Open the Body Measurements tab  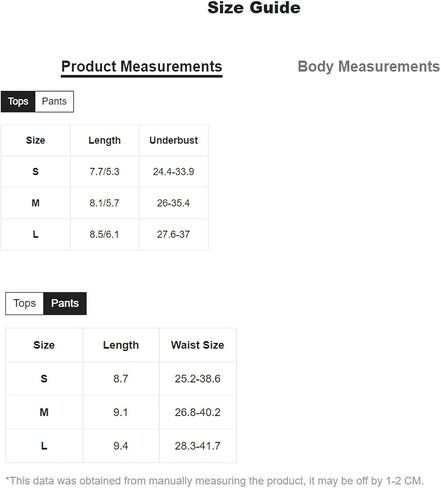pyautogui.click(x=369, y=67)
